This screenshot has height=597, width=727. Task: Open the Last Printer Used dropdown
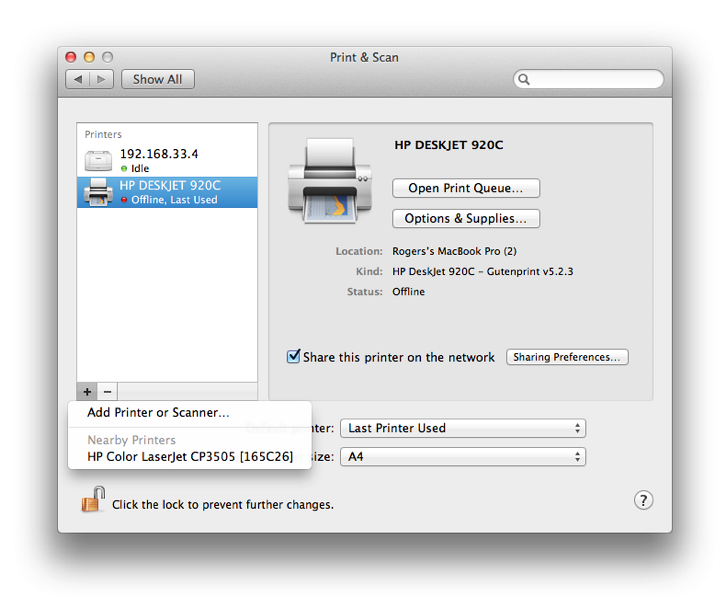coord(463,428)
